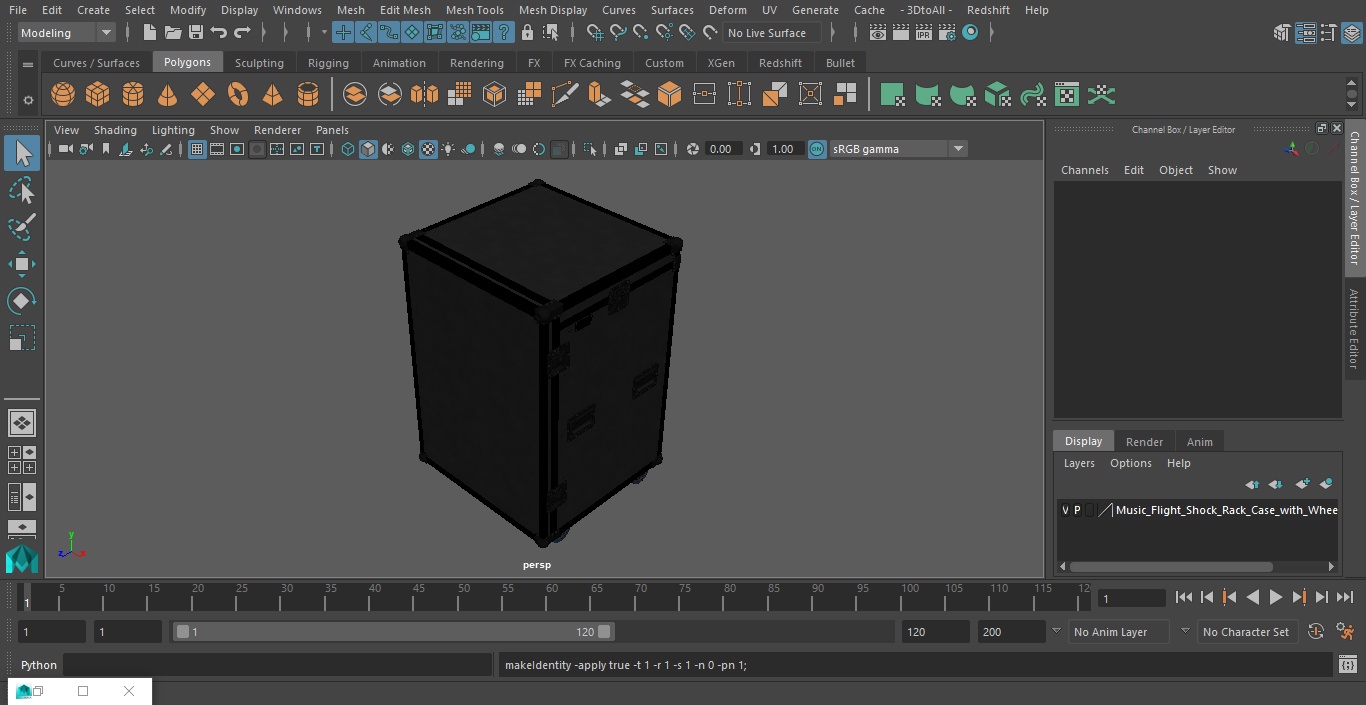This screenshot has width=1366, height=705.
Task: Click the Undo arrow icon
Action: [219, 33]
